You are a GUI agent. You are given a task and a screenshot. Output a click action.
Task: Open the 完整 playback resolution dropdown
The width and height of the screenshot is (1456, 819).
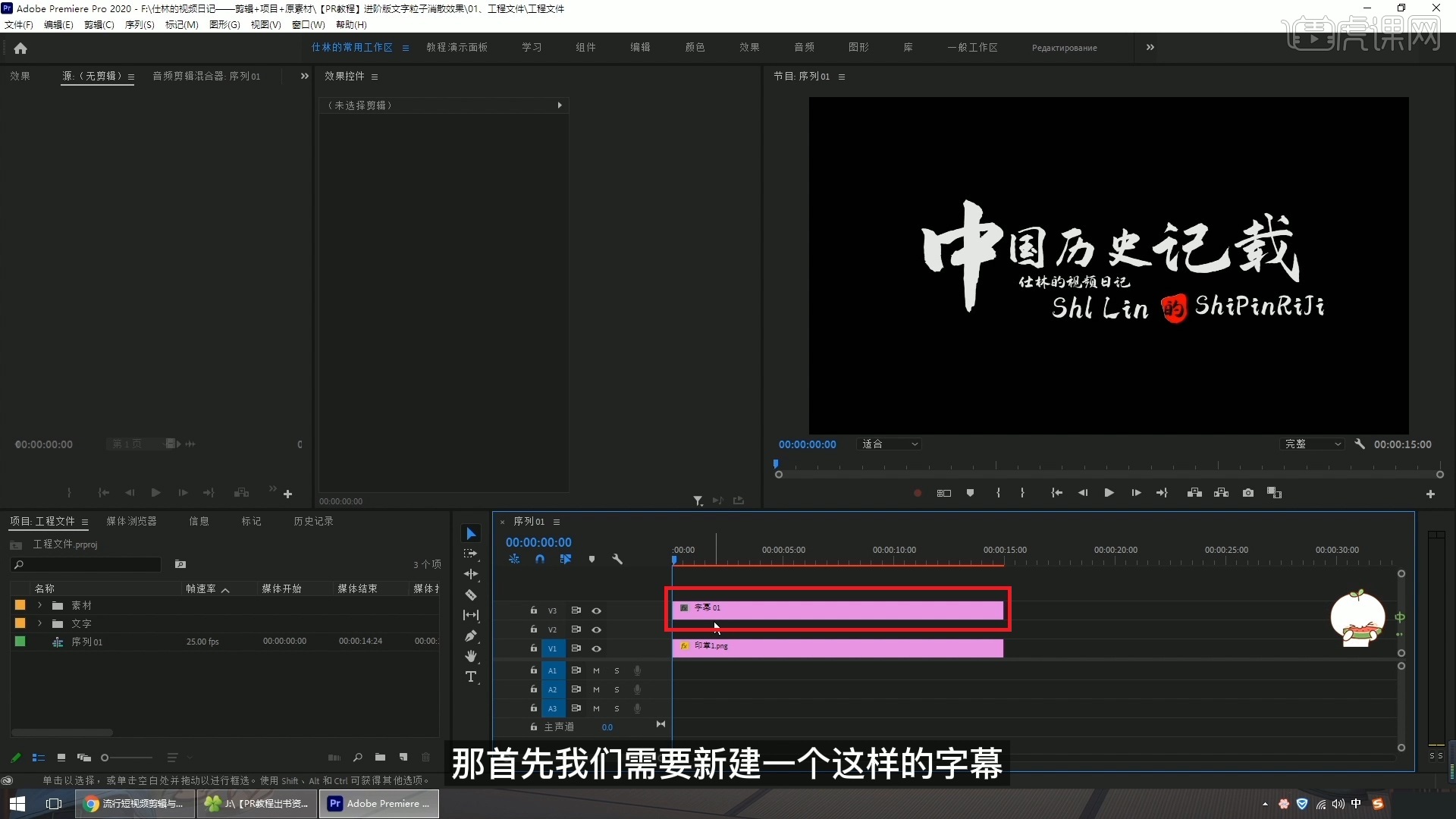(x=1313, y=444)
